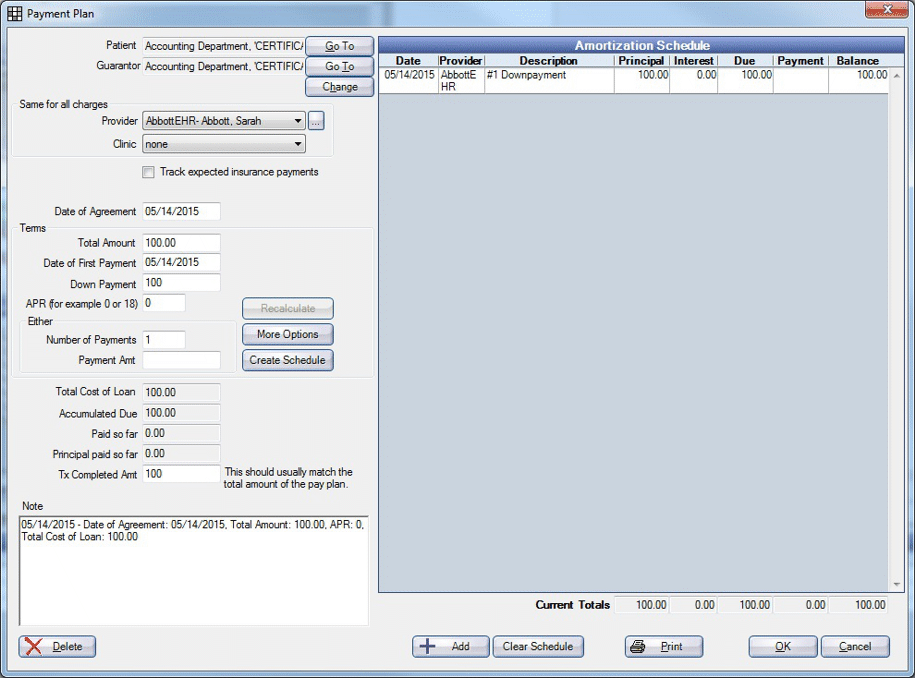Screen dimensions: 915x678
Task: Open the provider picker via the ellipsis button
Action: click(x=316, y=121)
